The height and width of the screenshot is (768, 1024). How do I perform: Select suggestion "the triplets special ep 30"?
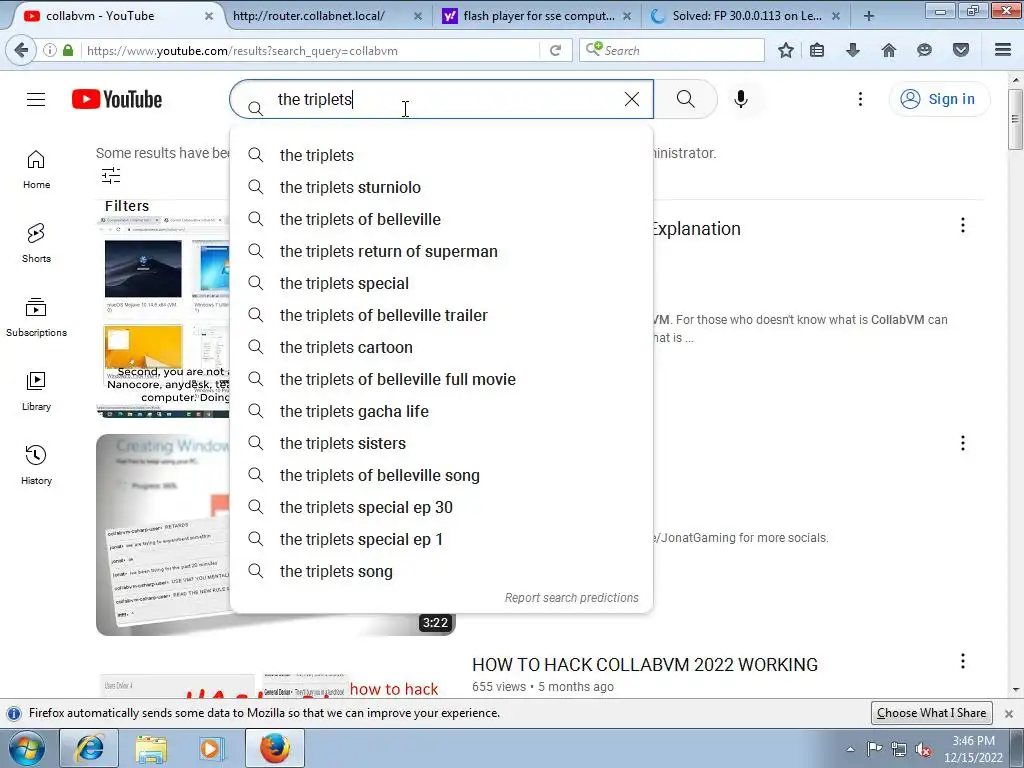(x=441, y=507)
